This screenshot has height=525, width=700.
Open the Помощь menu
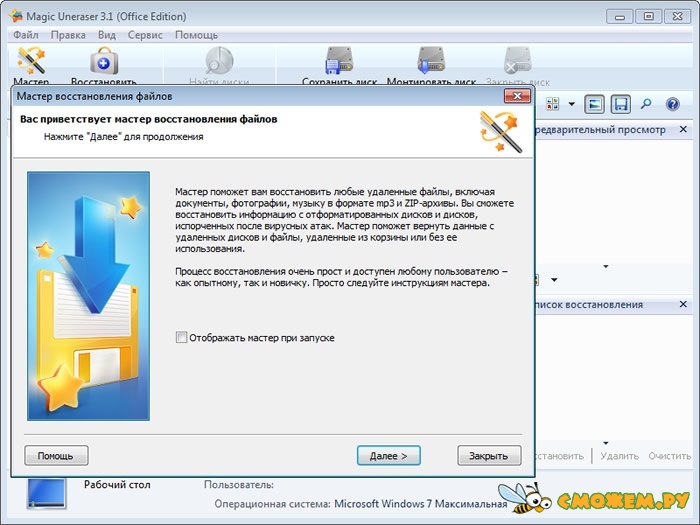(x=196, y=35)
